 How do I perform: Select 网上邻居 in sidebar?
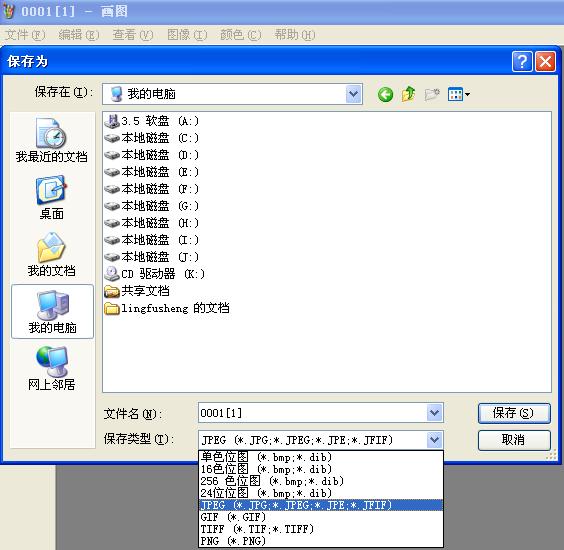51,369
